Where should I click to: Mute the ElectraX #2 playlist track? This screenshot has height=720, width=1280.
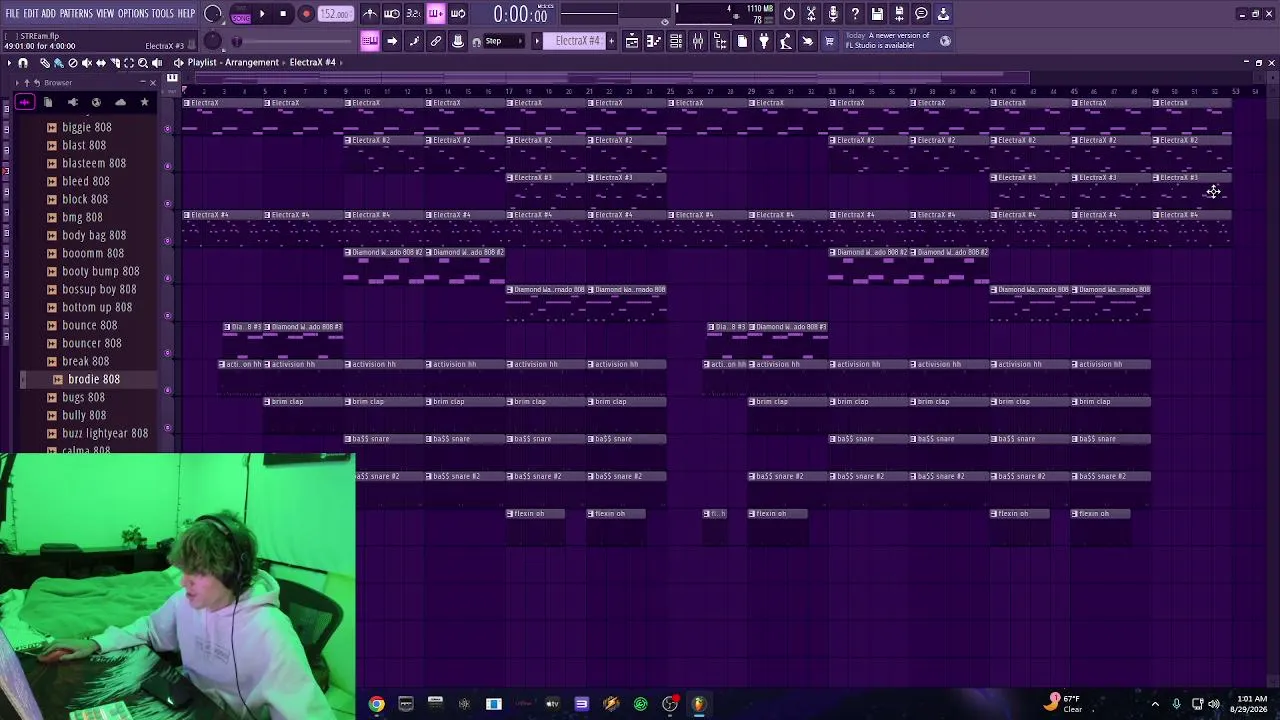coord(167,166)
